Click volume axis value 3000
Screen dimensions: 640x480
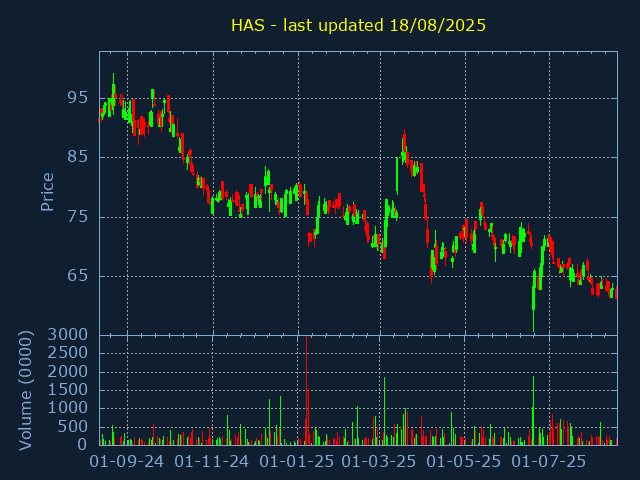[68, 335]
